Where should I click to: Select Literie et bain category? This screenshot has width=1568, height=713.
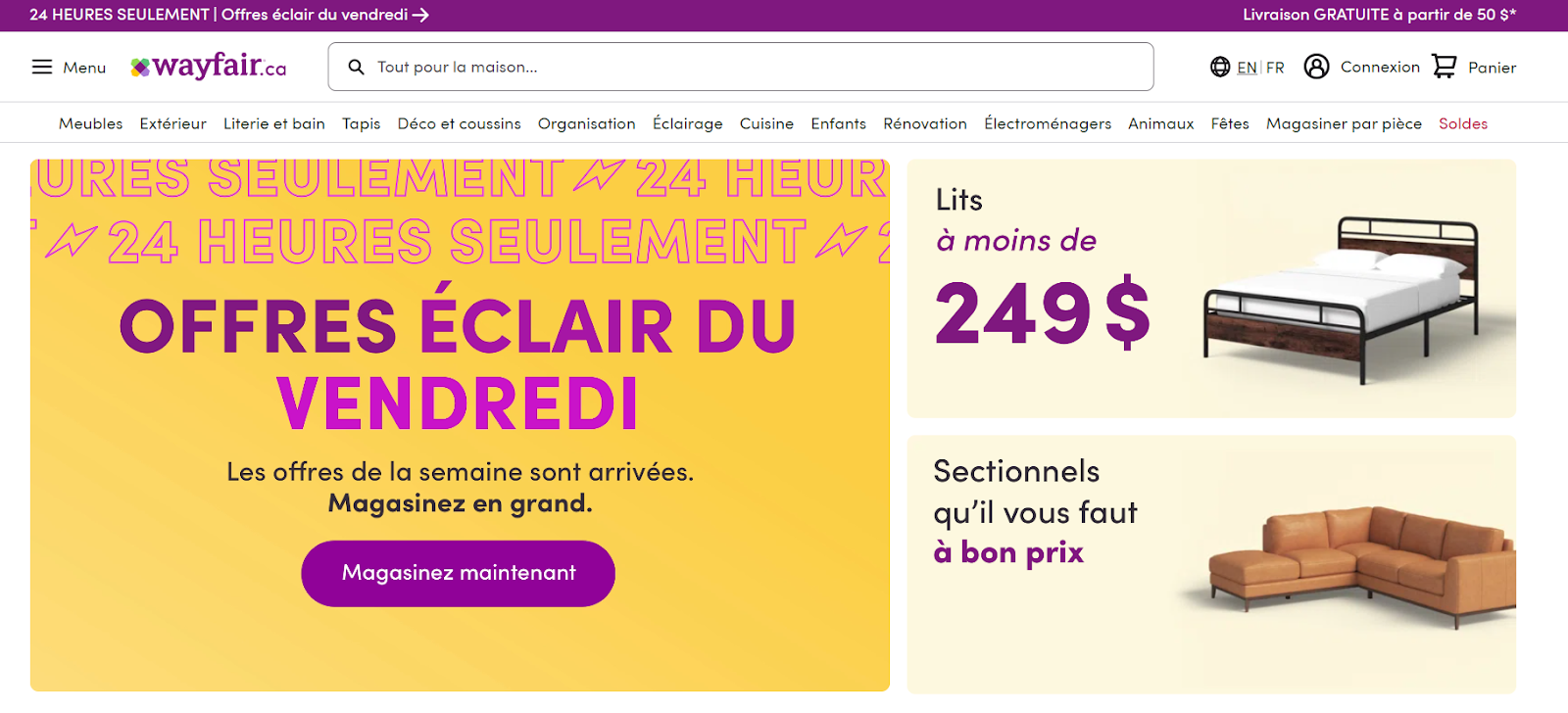click(274, 123)
